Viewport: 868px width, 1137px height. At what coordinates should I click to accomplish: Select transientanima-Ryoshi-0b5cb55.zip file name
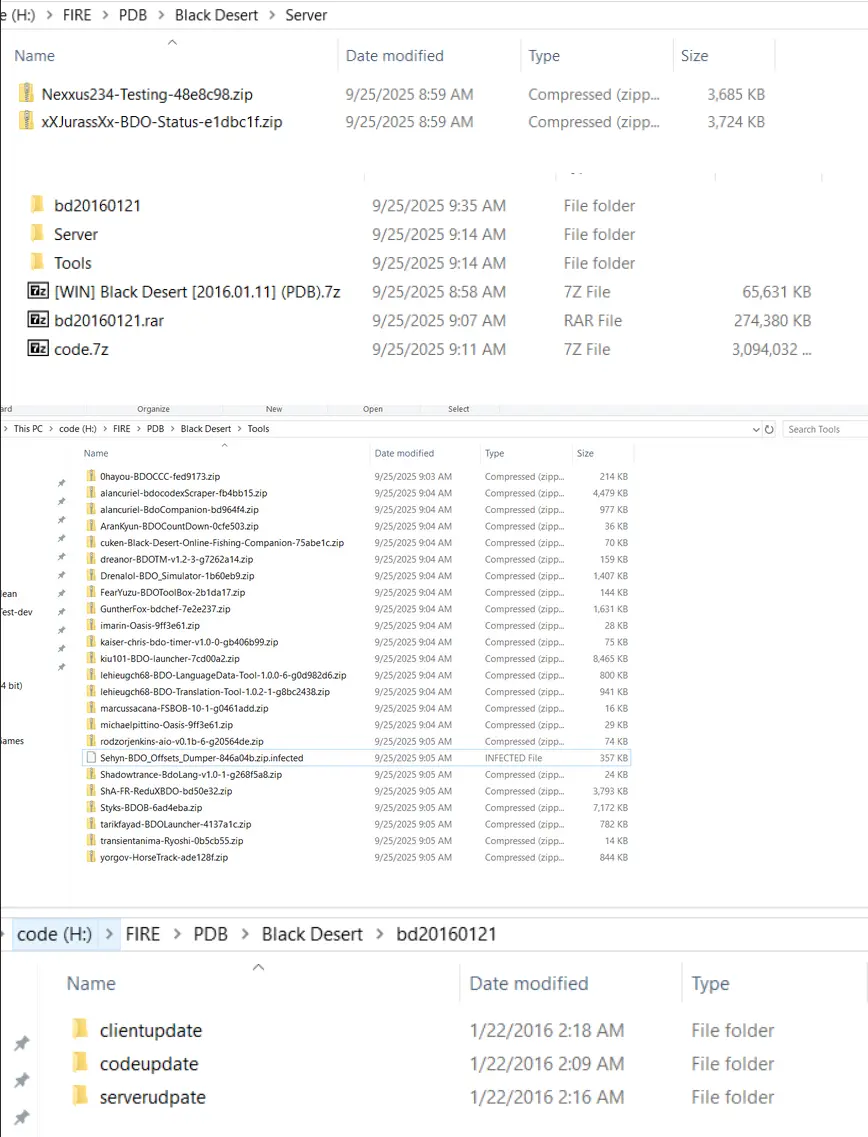tap(172, 840)
